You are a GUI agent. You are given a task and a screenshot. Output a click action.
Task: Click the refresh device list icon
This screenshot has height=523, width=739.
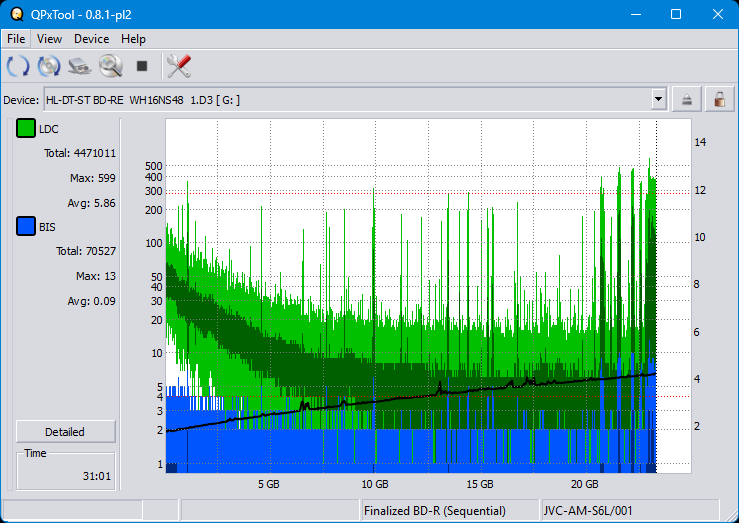[x=18, y=67]
